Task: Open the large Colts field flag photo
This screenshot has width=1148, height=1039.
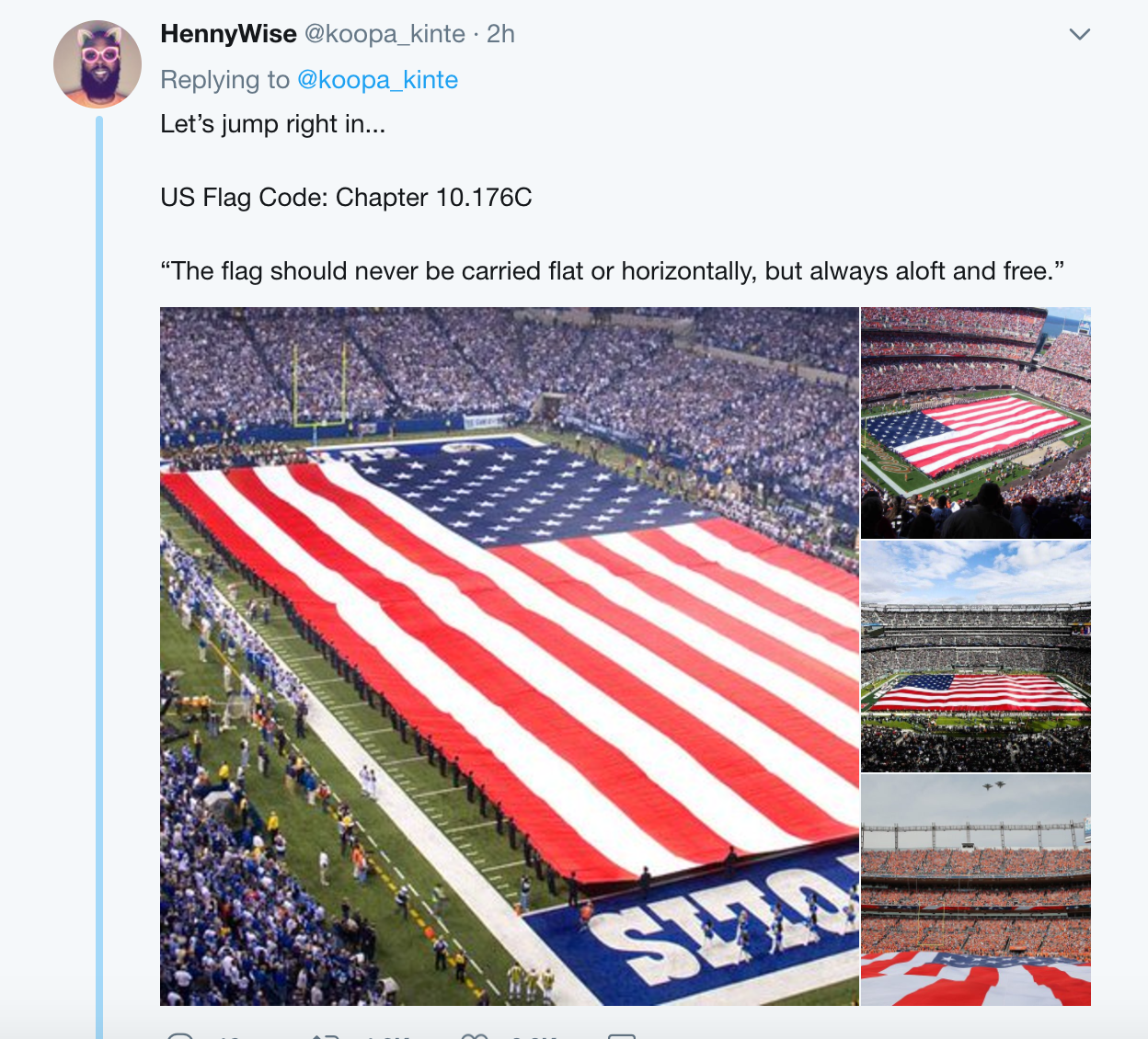Action: pyautogui.click(x=509, y=656)
